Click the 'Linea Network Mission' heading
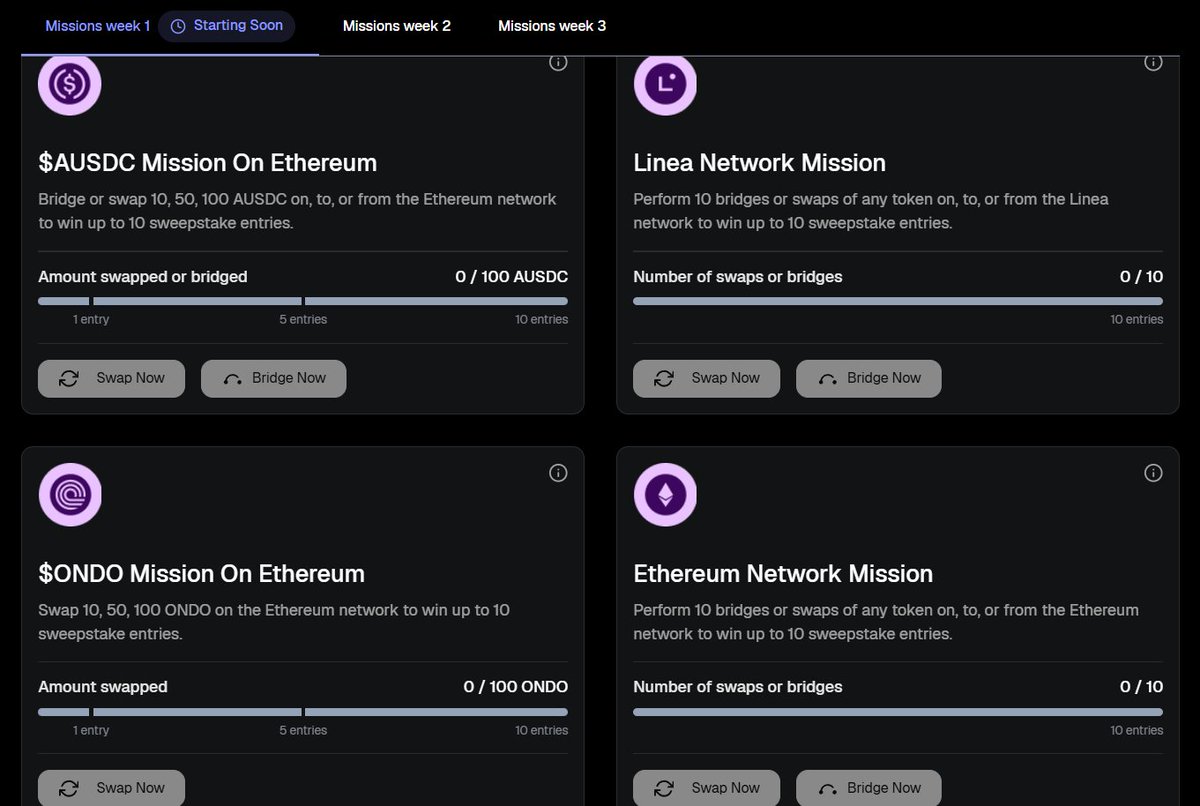The image size is (1200, 806). pyautogui.click(x=760, y=163)
